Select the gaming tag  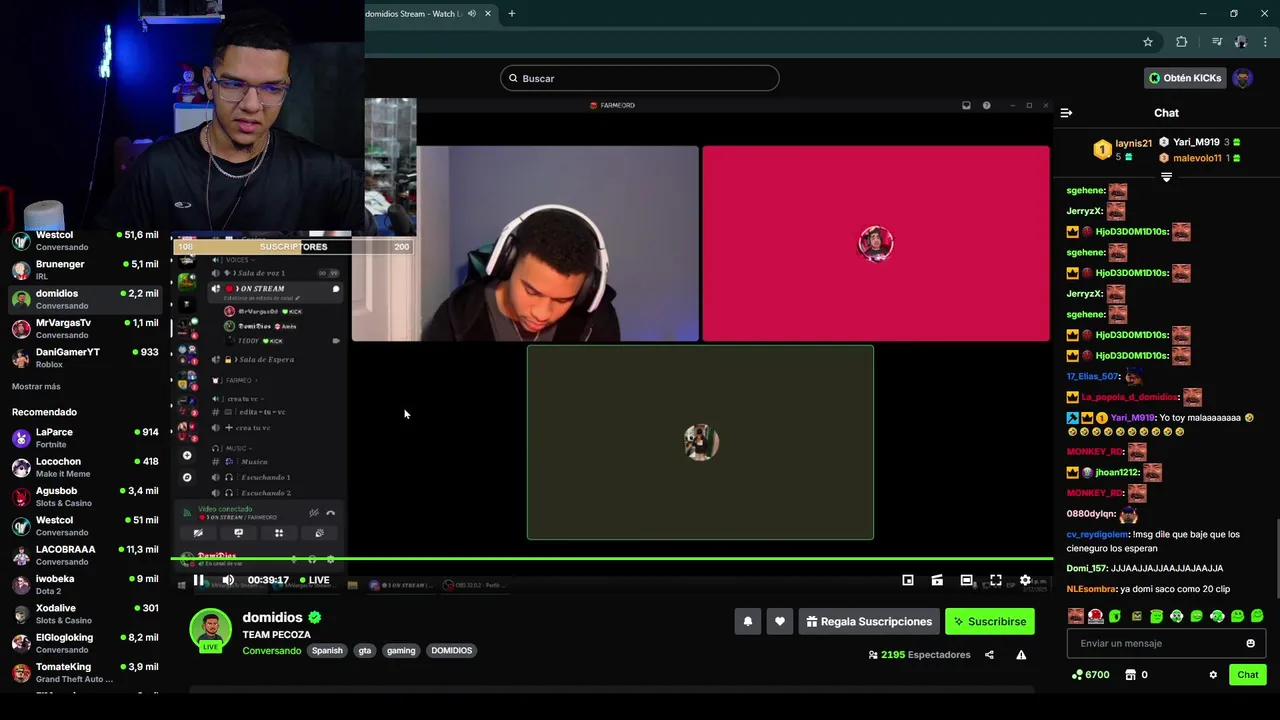tap(401, 650)
